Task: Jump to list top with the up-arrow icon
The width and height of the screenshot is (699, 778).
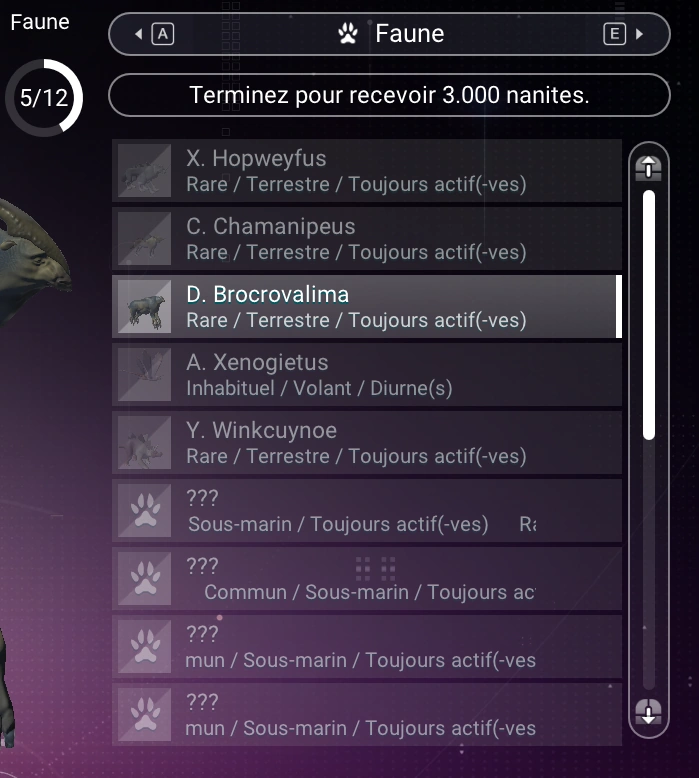Action: (x=648, y=168)
